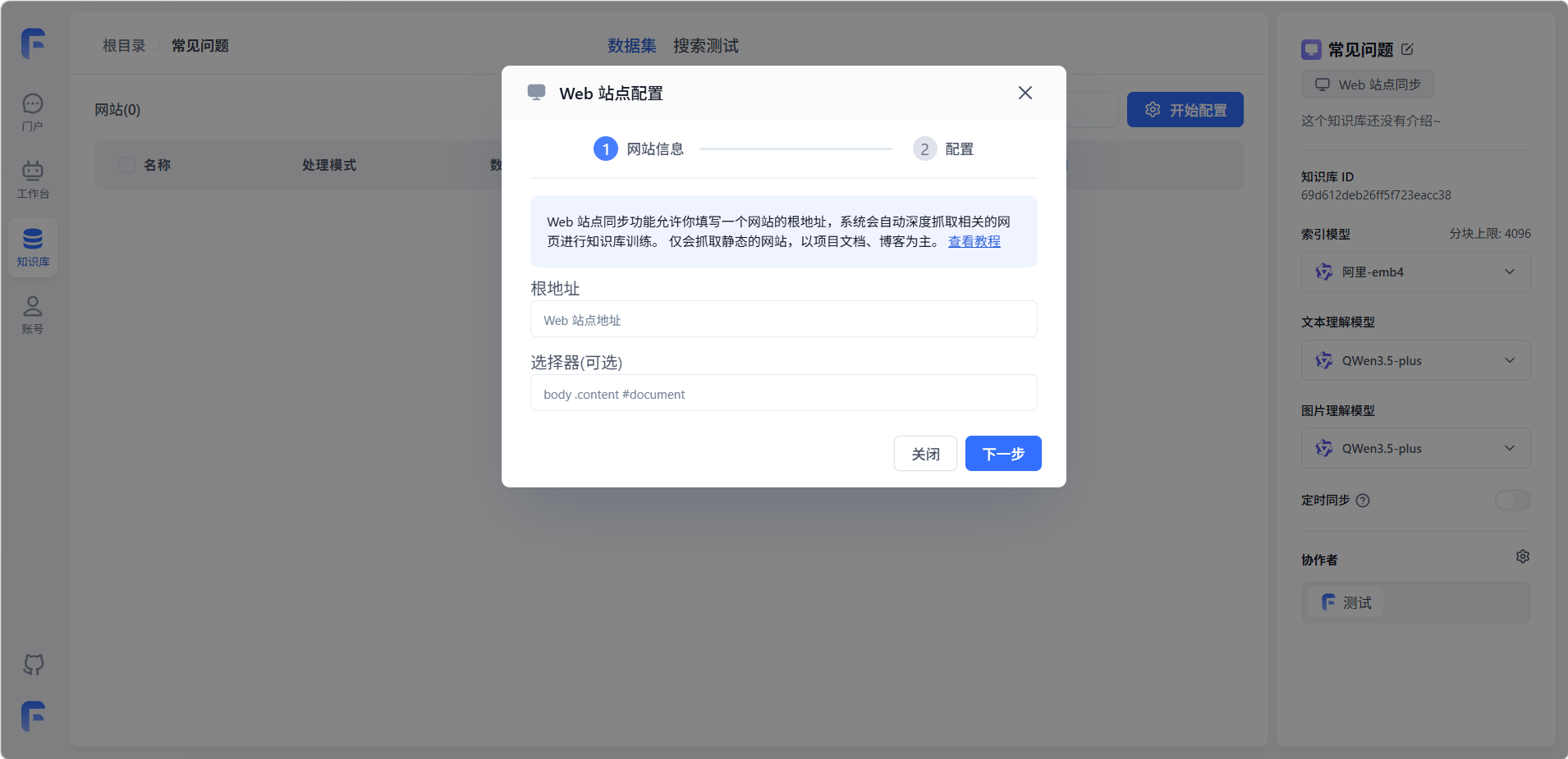Click the help icon beside 定时同步
Image resolution: width=1568 pixels, height=759 pixels.
point(1363,501)
